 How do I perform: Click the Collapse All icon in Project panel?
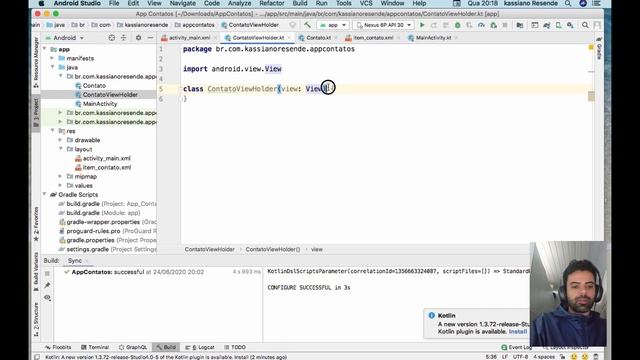click(x=123, y=38)
